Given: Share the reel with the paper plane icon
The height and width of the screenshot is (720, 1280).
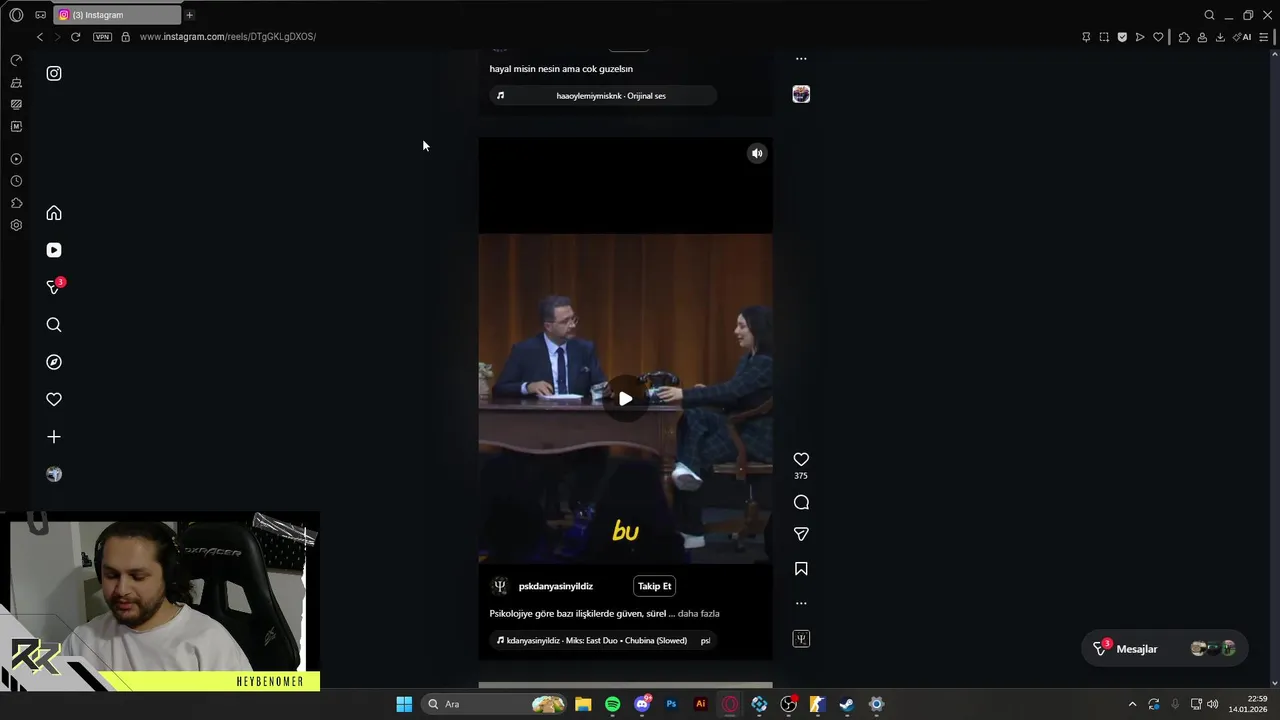Looking at the screenshot, I should (x=801, y=534).
